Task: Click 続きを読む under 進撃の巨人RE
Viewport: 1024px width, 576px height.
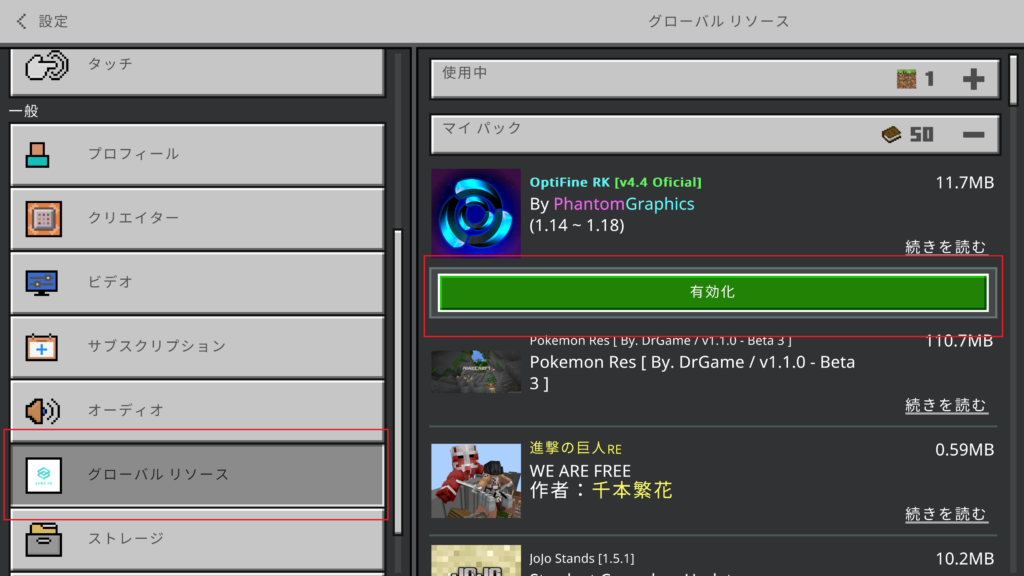Action: tap(945, 513)
